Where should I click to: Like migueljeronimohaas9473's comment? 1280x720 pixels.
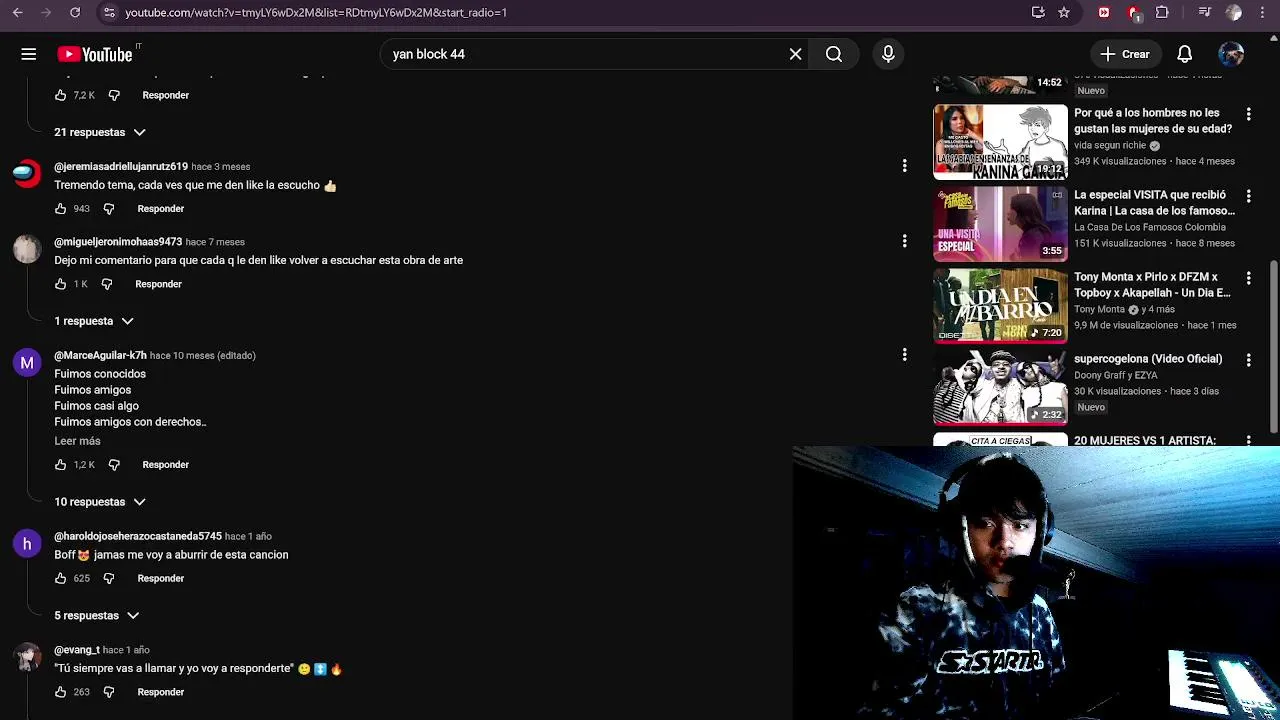pos(60,284)
